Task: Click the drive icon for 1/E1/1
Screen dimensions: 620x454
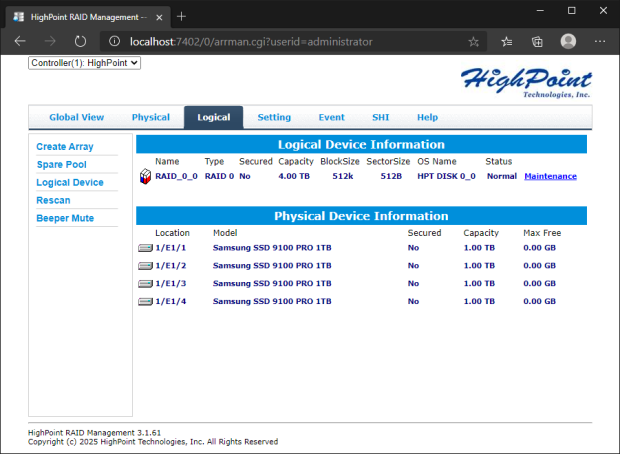Action: click(145, 247)
